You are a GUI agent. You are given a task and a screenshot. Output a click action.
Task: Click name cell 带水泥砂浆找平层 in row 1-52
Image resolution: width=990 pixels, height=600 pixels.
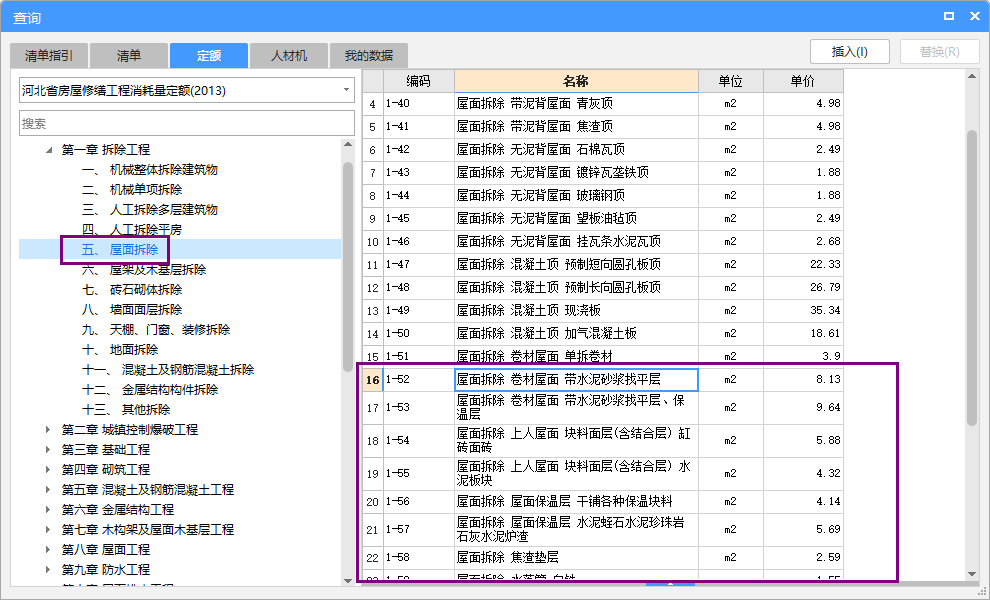(x=576, y=380)
